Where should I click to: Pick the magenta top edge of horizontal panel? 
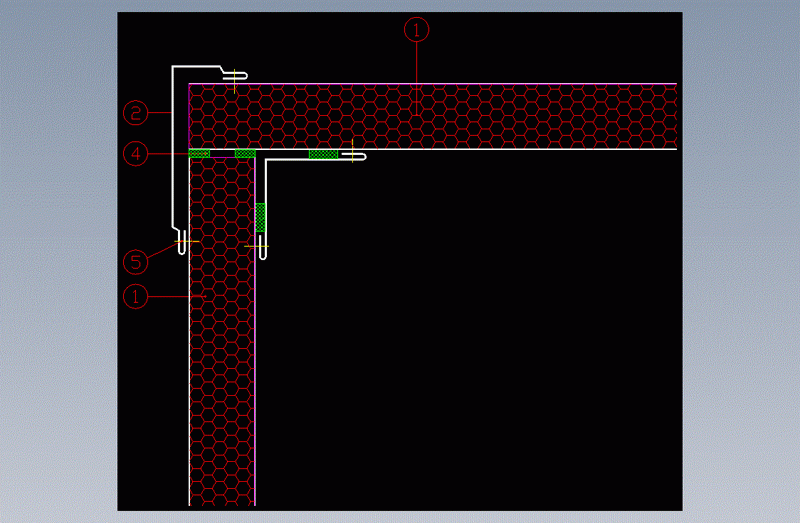coord(500,84)
